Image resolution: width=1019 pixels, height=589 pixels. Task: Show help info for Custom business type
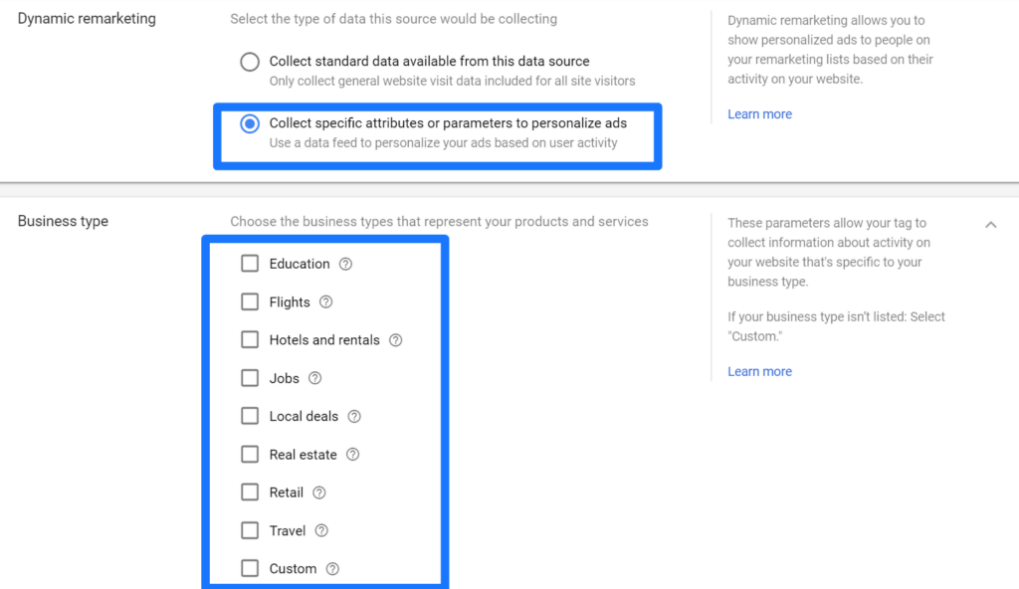(333, 568)
